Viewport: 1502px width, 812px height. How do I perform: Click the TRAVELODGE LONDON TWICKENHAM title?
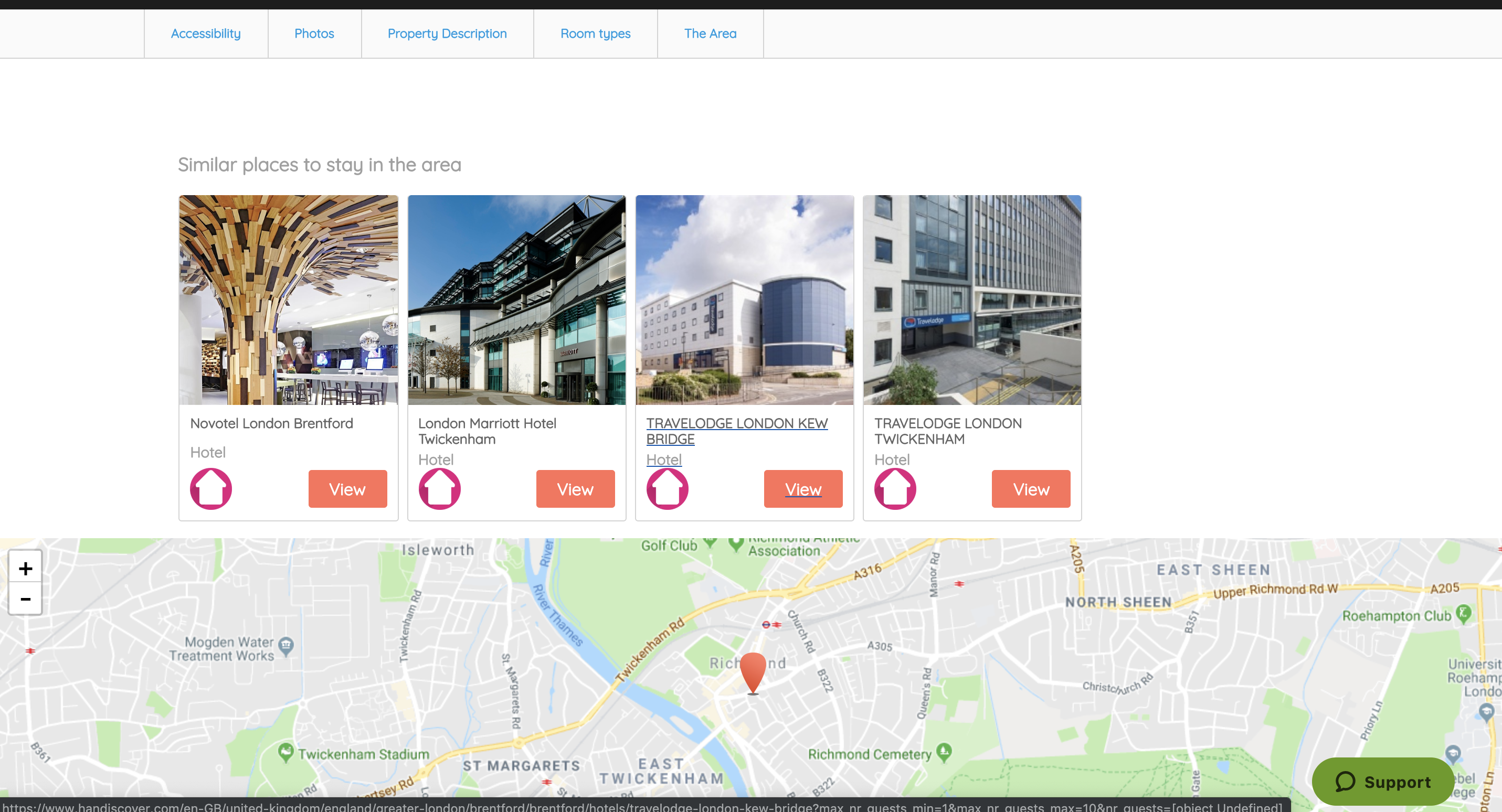click(948, 431)
